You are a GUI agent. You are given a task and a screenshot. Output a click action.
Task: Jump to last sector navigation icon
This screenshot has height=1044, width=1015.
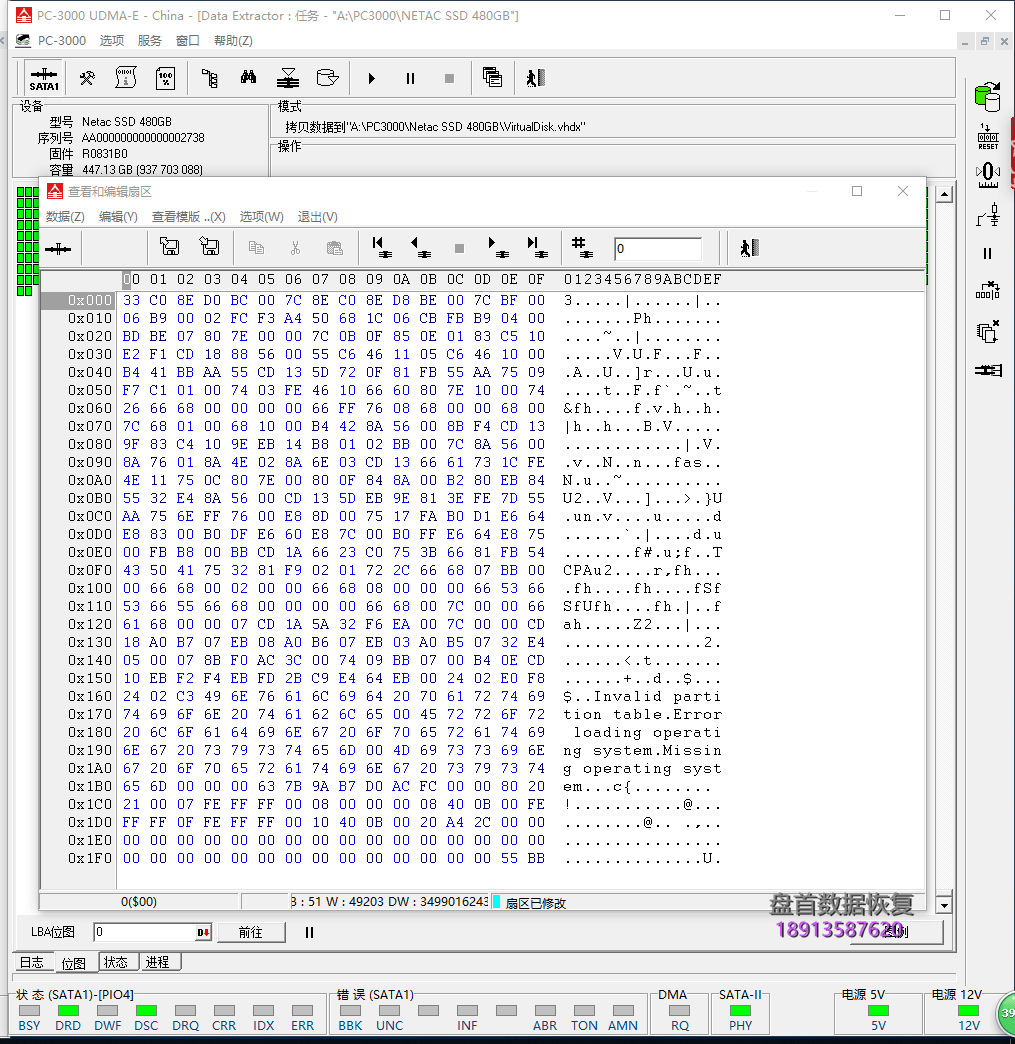click(x=537, y=248)
